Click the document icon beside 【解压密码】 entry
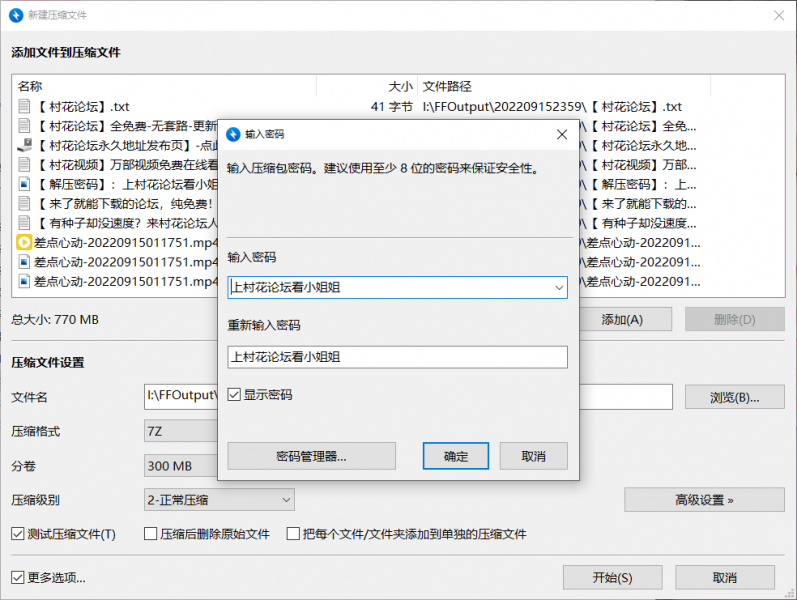This screenshot has width=797, height=600. (x=25, y=184)
